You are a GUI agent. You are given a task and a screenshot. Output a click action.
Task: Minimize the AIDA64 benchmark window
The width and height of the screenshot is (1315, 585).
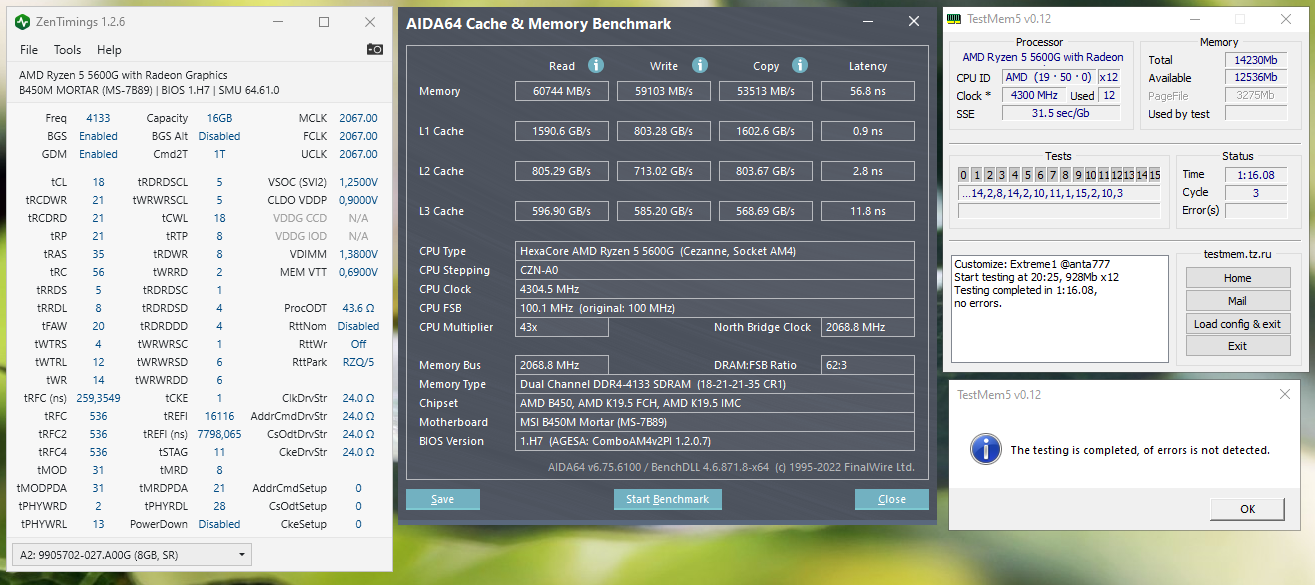click(866, 21)
